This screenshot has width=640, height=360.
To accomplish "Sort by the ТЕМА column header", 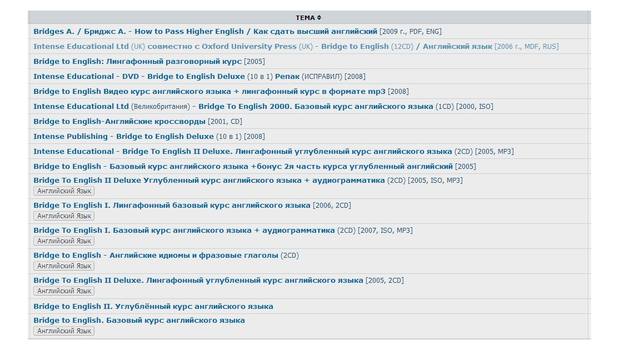I will click(308, 18).
